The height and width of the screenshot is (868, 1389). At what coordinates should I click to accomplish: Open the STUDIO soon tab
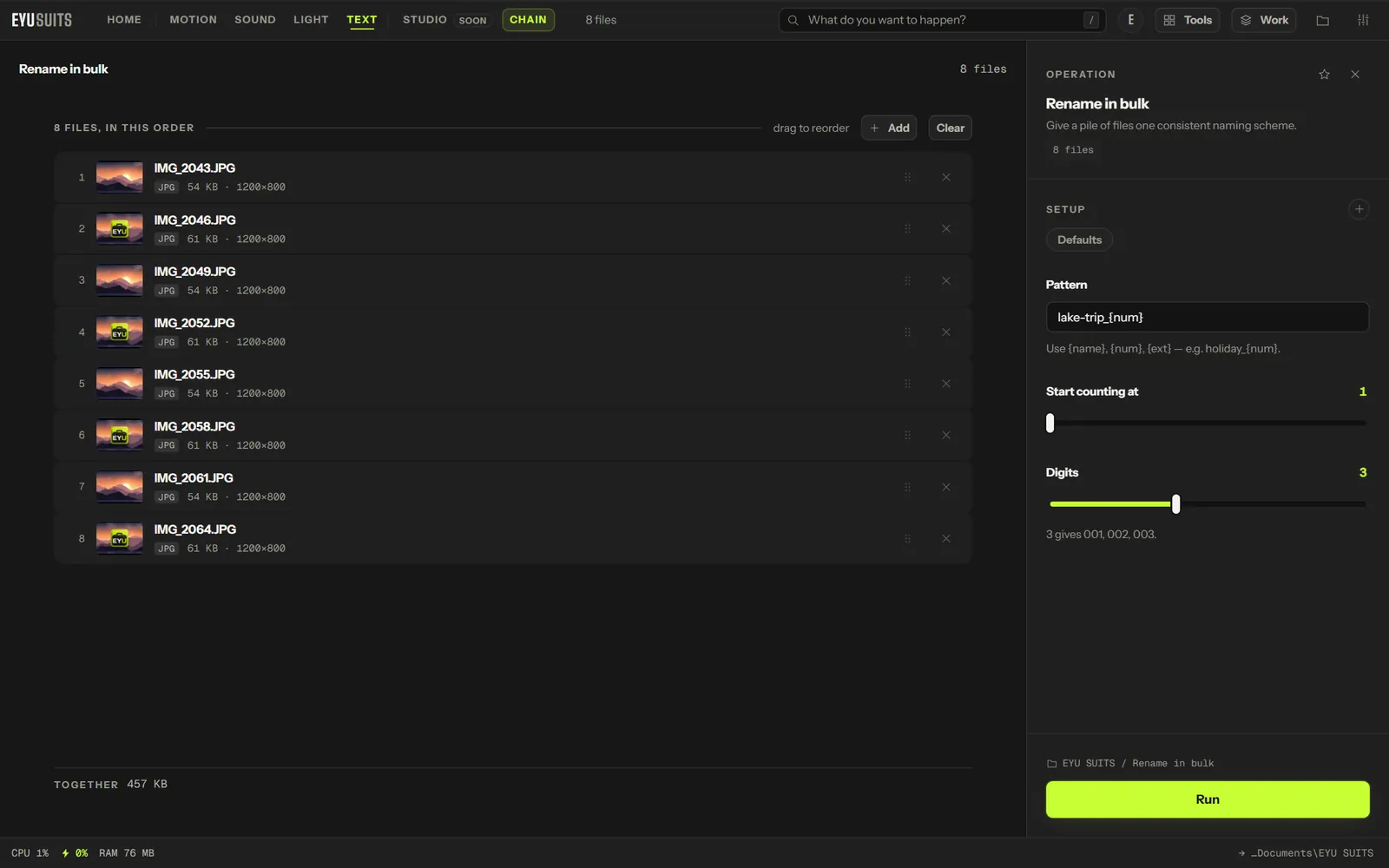pyautogui.click(x=444, y=20)
